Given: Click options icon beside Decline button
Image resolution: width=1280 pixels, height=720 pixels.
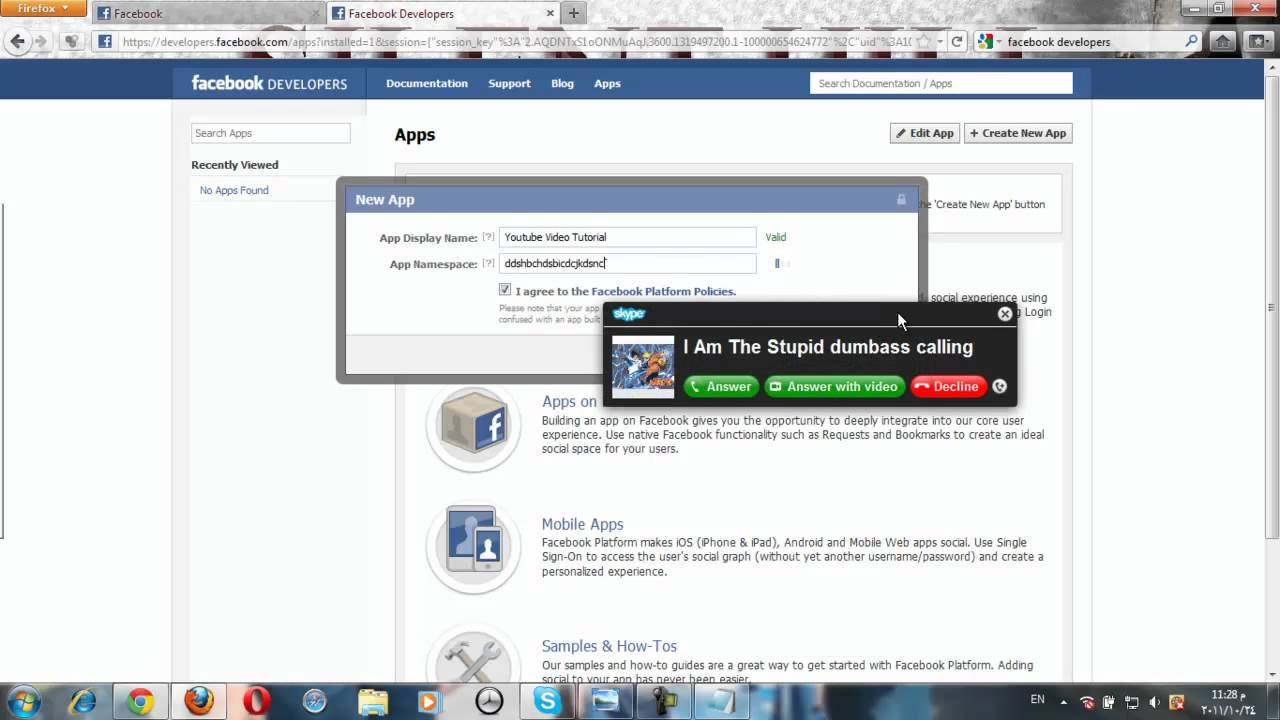Looking at the screenshot, I should pyautogui.click(x=999, y=387).
